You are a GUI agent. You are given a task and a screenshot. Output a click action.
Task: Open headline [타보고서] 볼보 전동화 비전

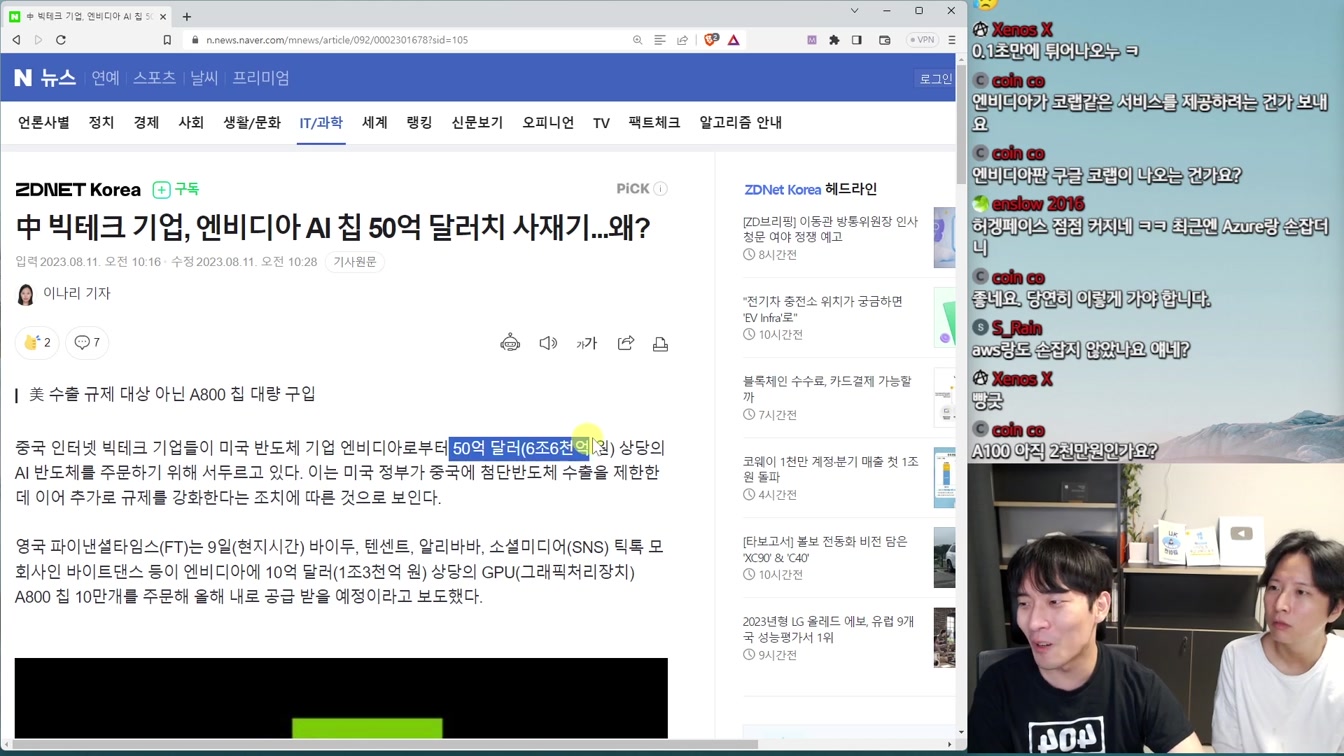pyautogui.click(x=825, y=549)
